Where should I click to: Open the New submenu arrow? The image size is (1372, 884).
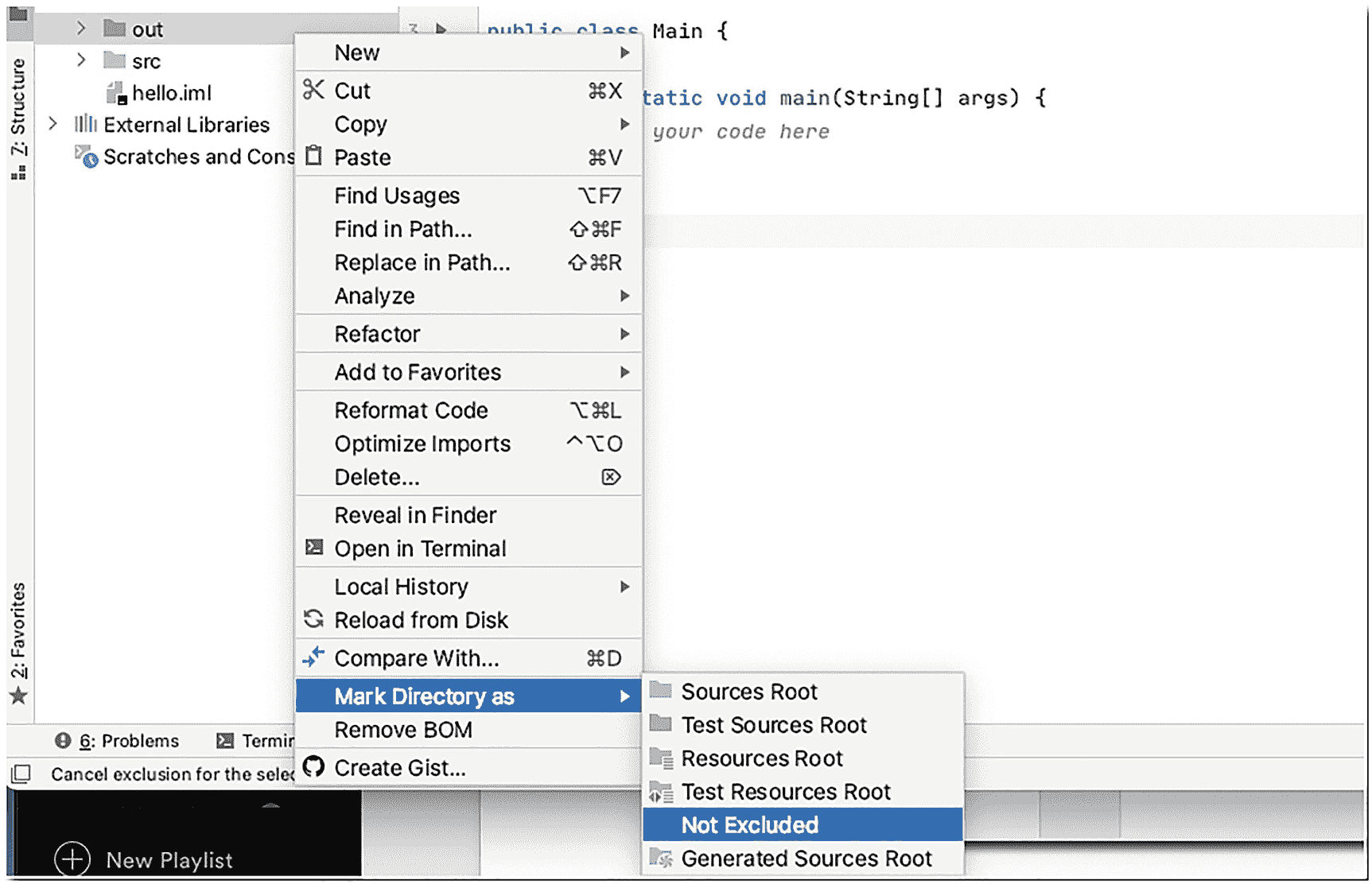(x=624, y=52)
